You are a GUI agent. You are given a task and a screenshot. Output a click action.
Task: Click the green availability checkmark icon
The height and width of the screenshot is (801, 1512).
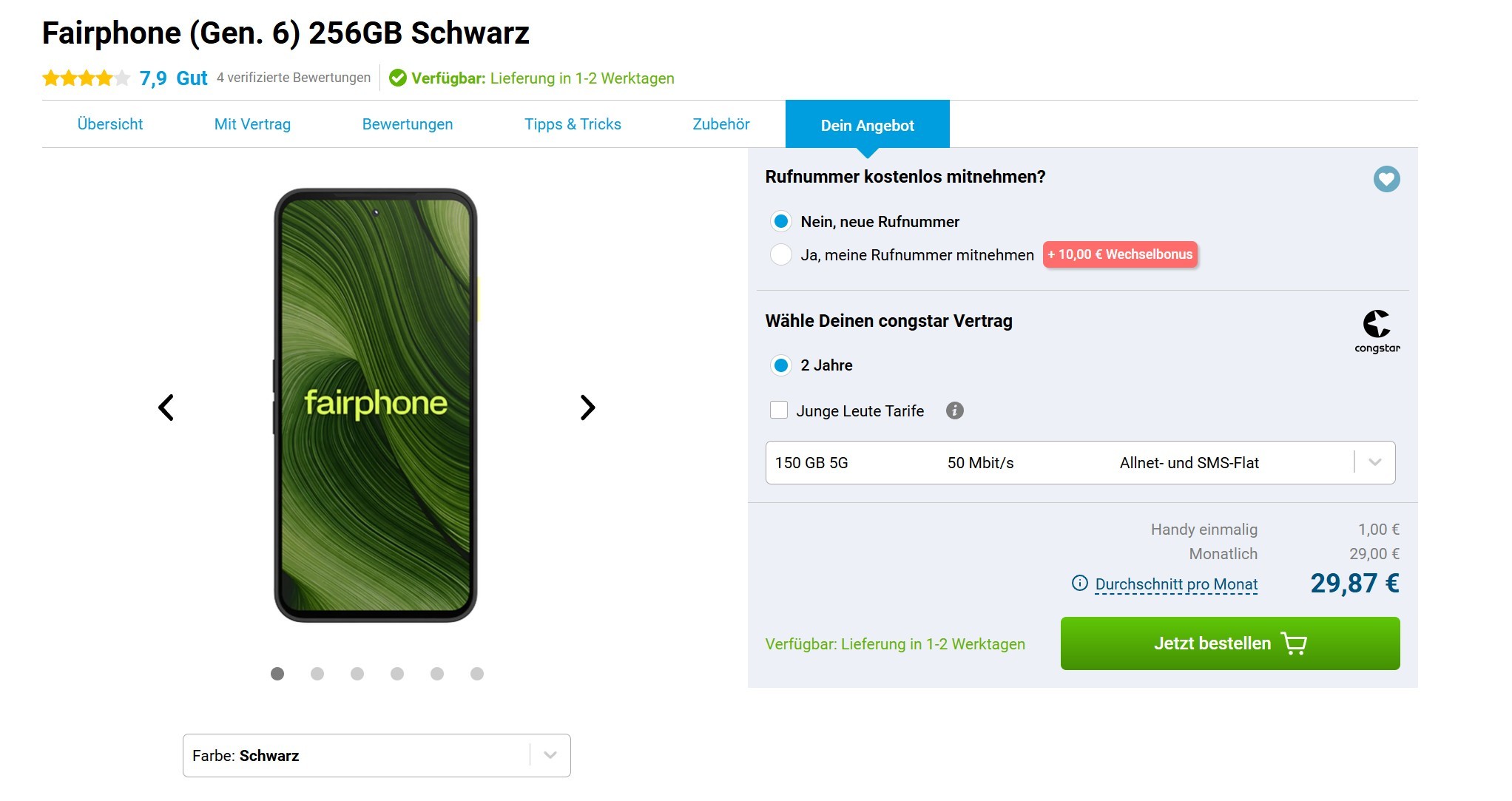click(397, 78)
